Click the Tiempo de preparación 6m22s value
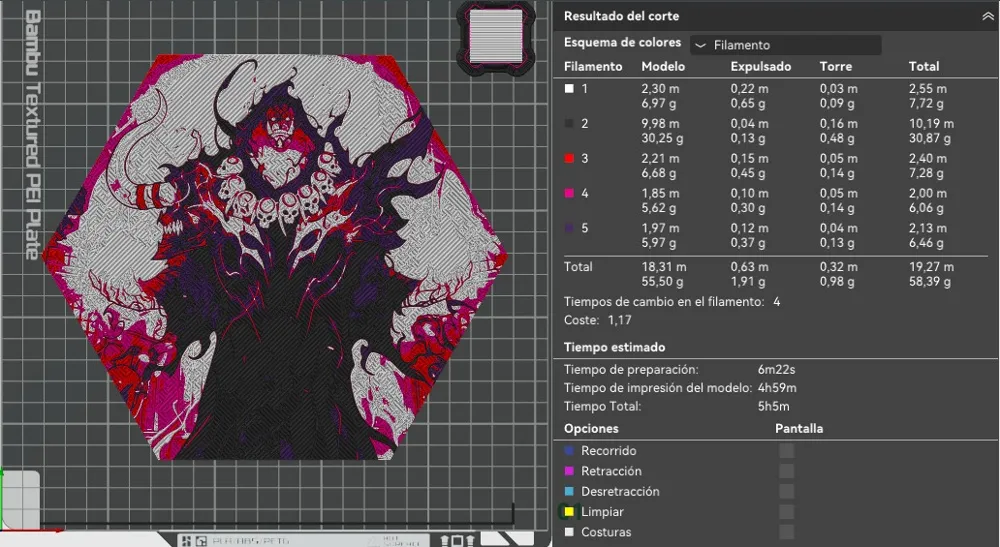Image resolution: width=1000 pixels, height=547 pixels. [776, 370]
